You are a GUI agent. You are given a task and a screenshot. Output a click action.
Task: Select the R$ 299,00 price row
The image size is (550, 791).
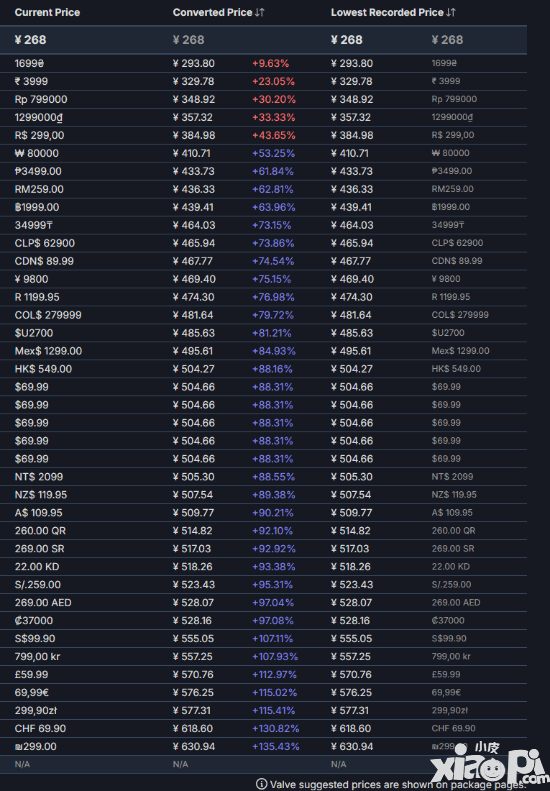coord(263,135)
